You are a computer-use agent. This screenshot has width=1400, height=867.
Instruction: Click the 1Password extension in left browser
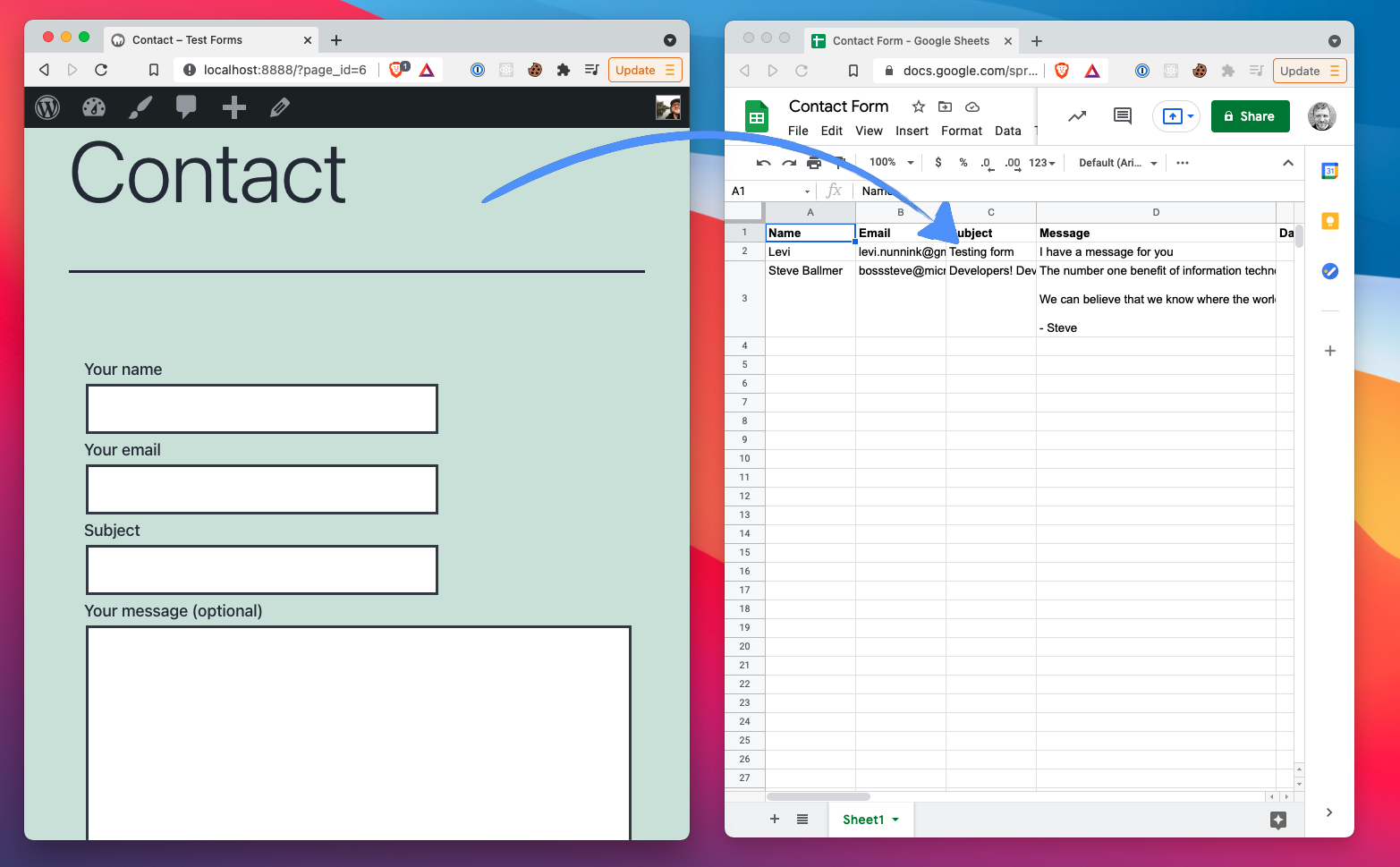(478, 70)
